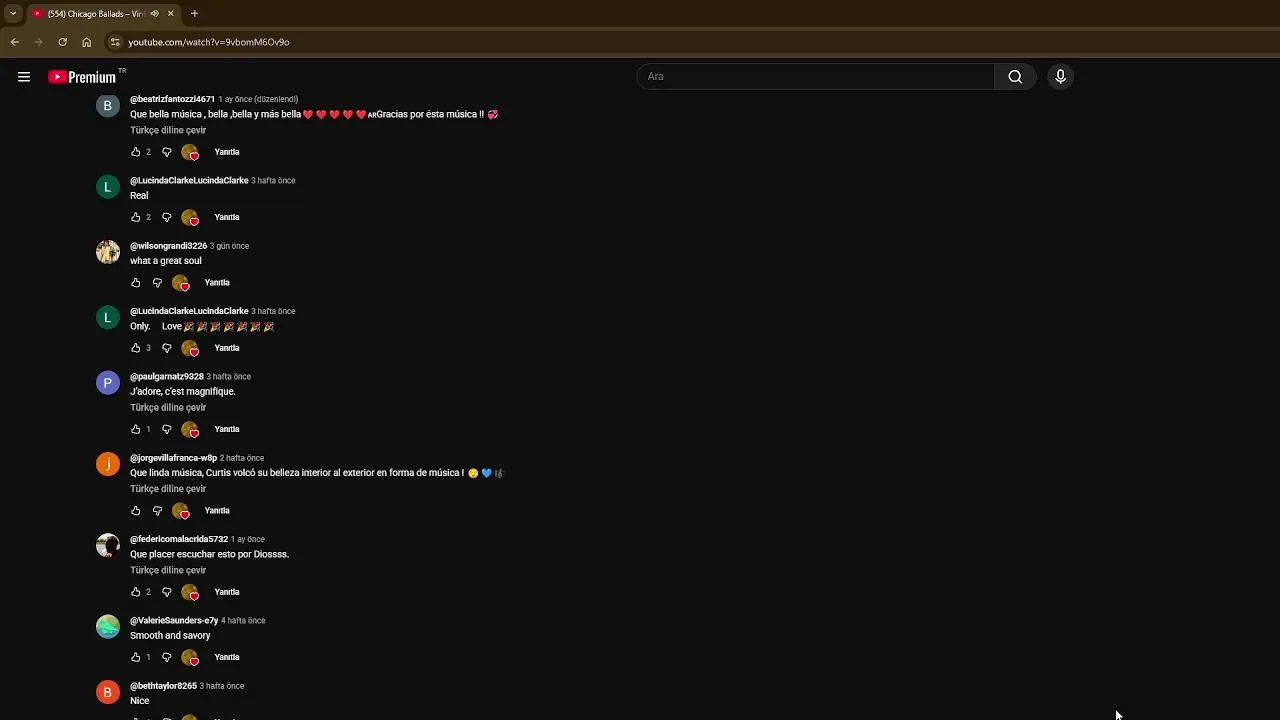Open @paulgarnatz9328 channel link
Screen dimensions: 1280x720
[x=167, y=377]
